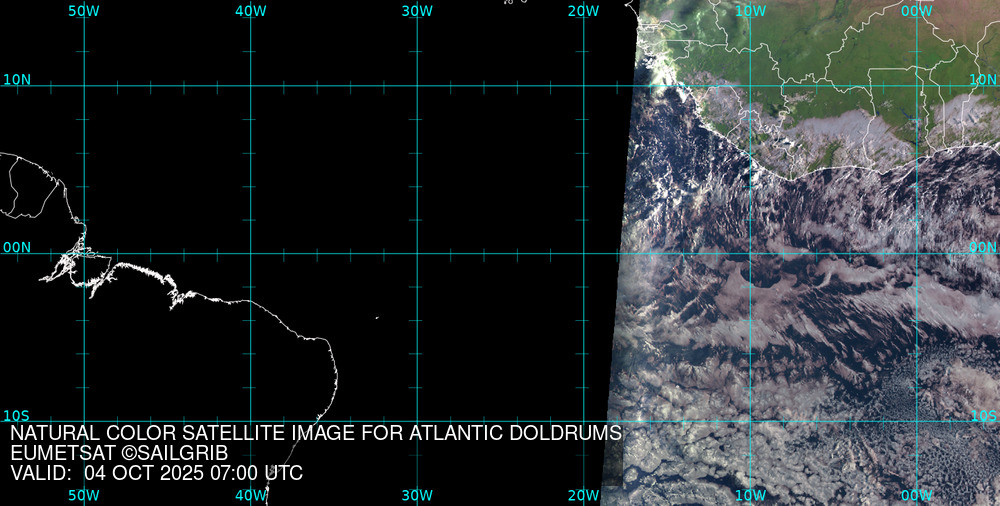Click the 10S latitude label on the right side
Image resolution: width=1000 pixels, height=506 pixels.
tap(984, 415)
